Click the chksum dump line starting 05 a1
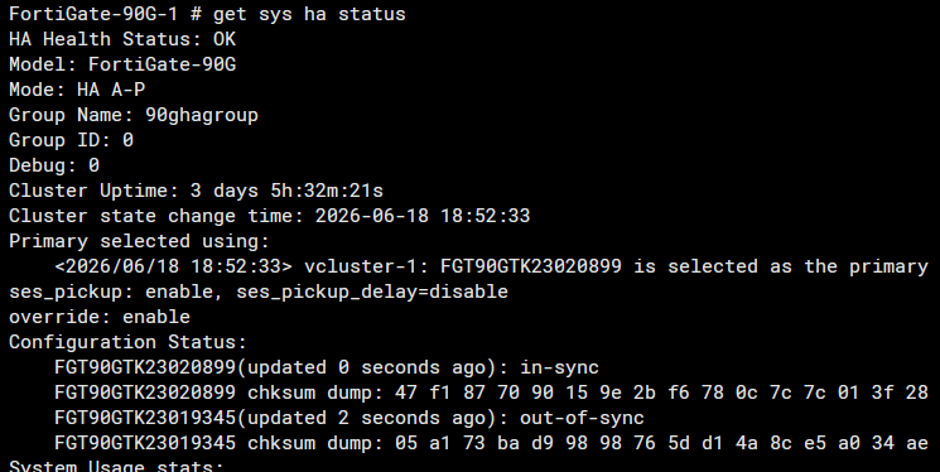 492,442
